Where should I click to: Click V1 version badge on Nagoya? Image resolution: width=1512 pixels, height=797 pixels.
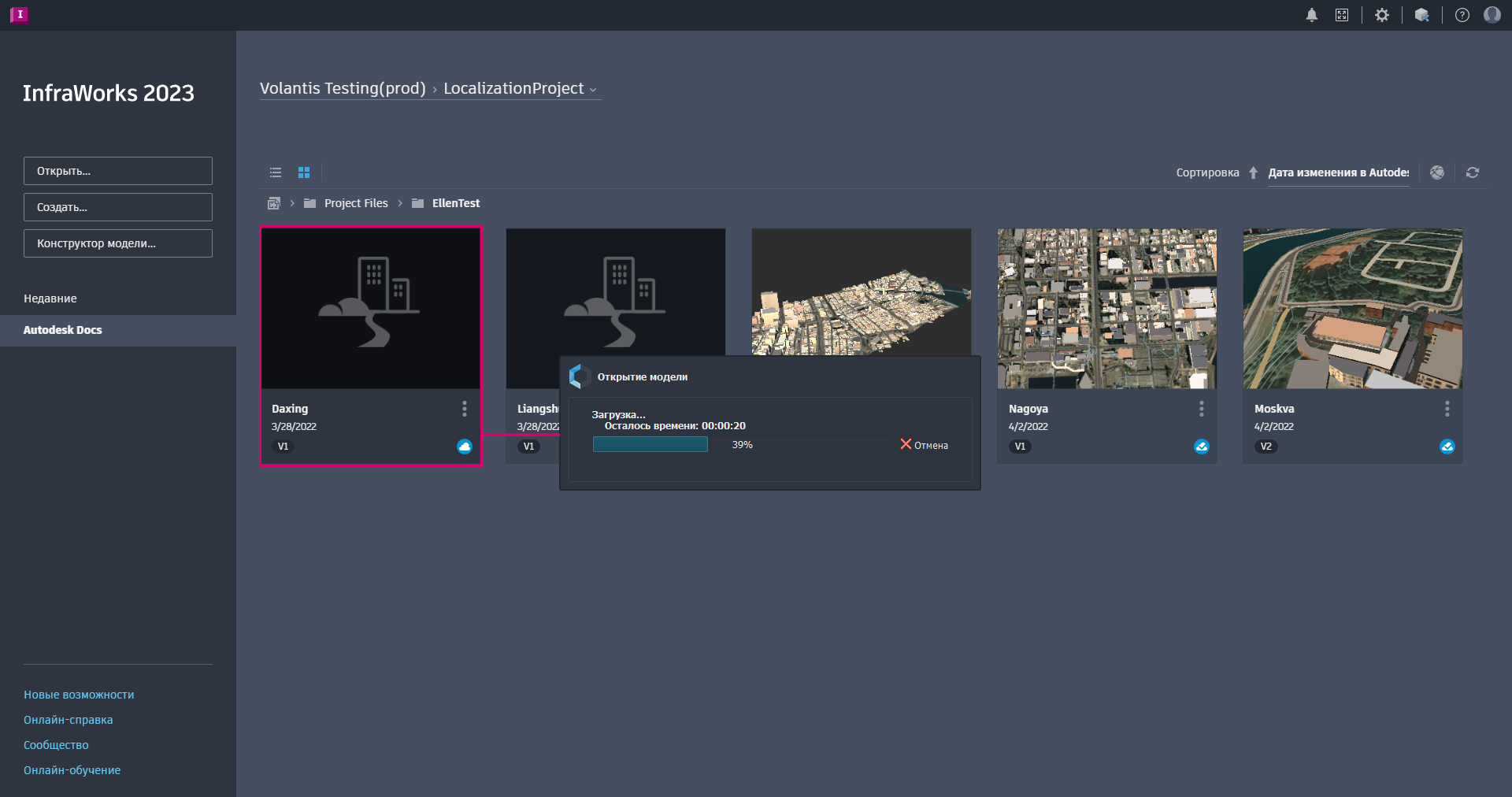(x=1020, y=447)
